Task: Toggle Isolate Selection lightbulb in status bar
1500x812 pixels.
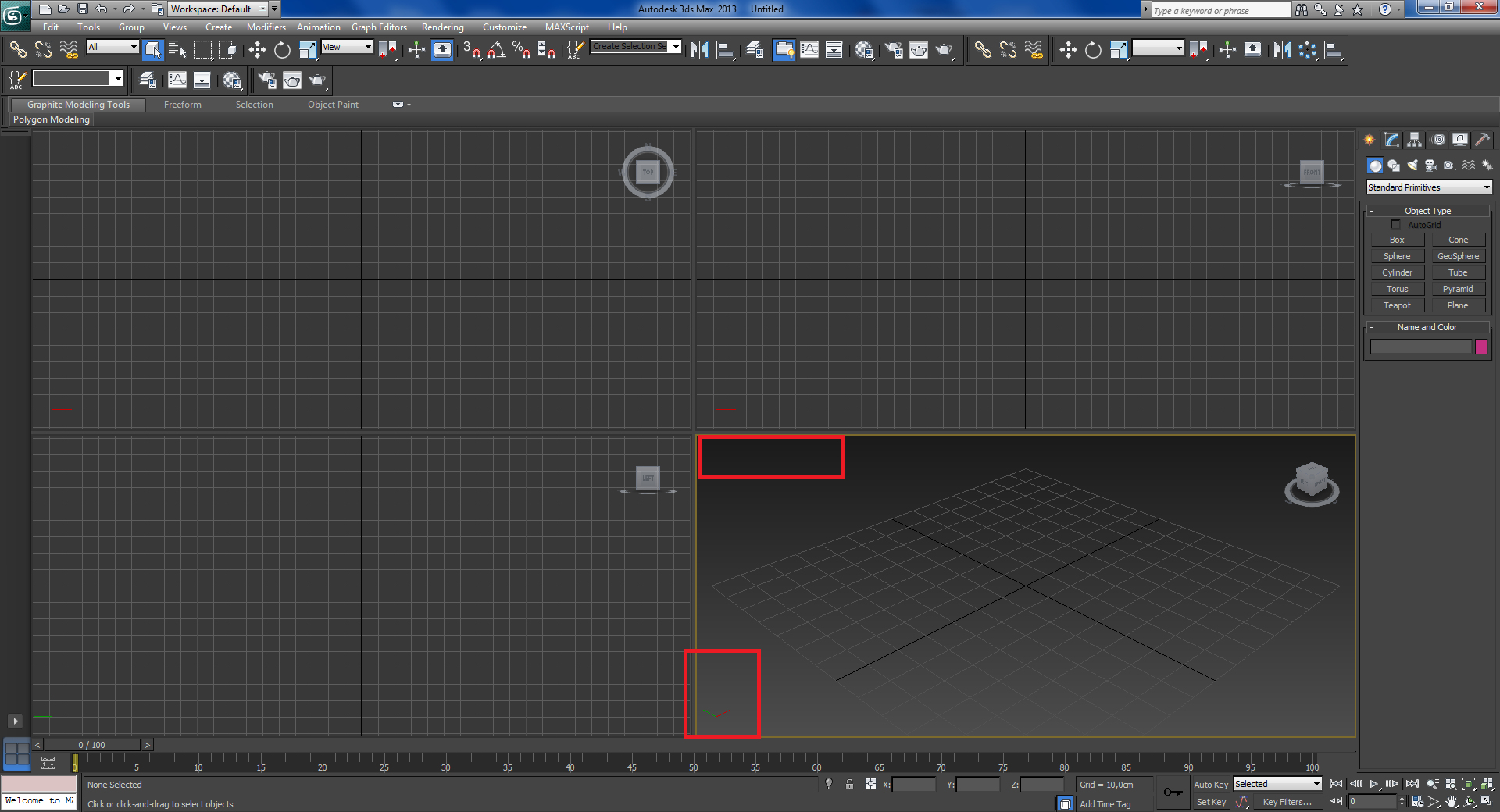Action: click(x=829, y=784)
